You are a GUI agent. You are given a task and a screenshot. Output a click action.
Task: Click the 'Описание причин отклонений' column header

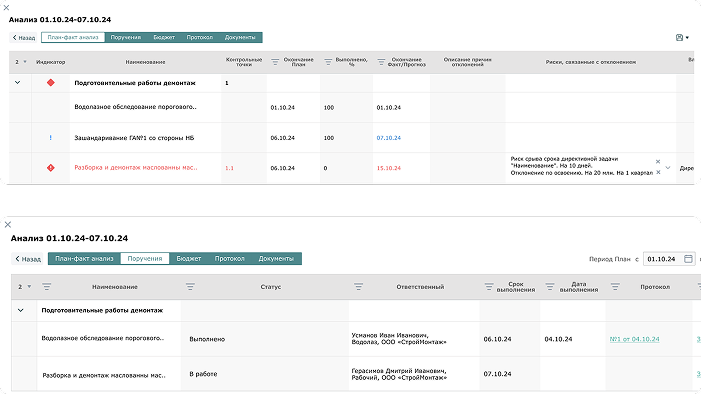pyautogui.click(x=468, y=62)
